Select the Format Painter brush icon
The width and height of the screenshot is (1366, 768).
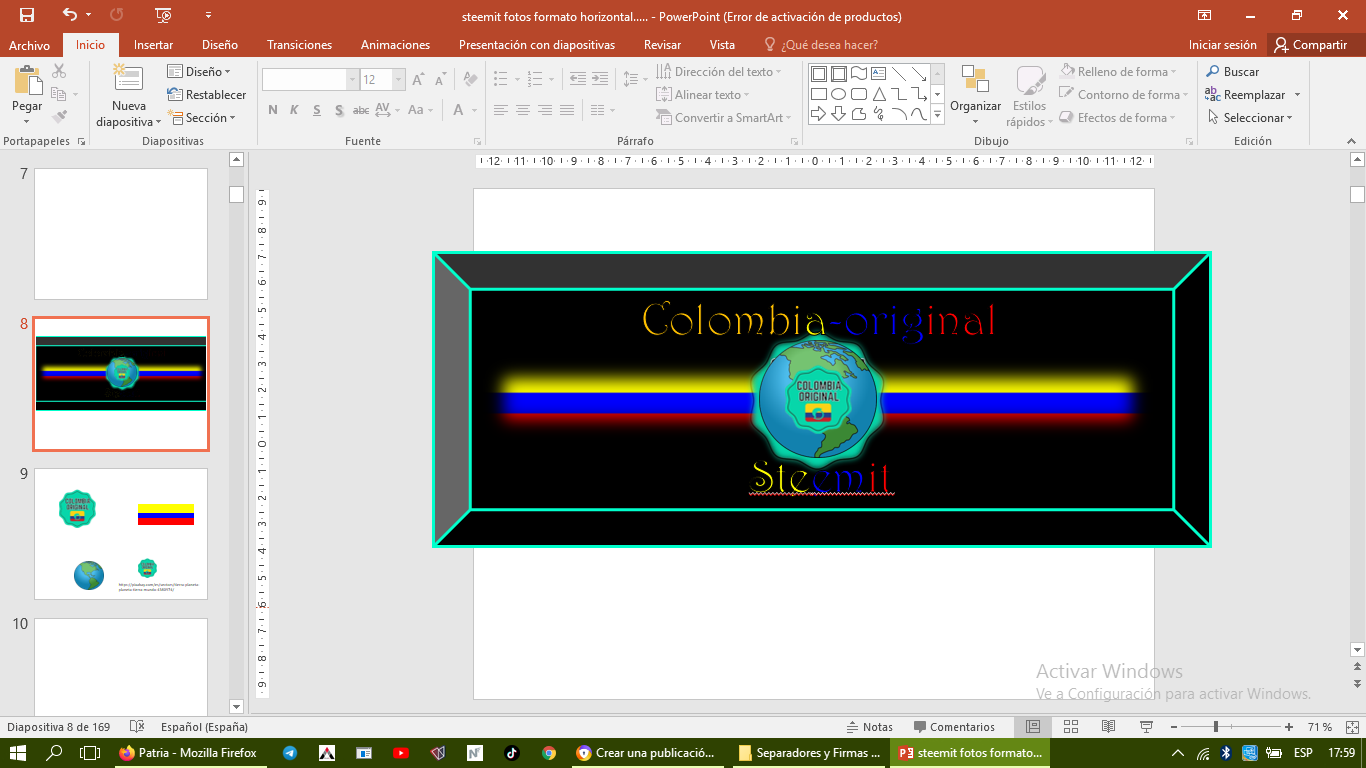(x=59, y=117)
